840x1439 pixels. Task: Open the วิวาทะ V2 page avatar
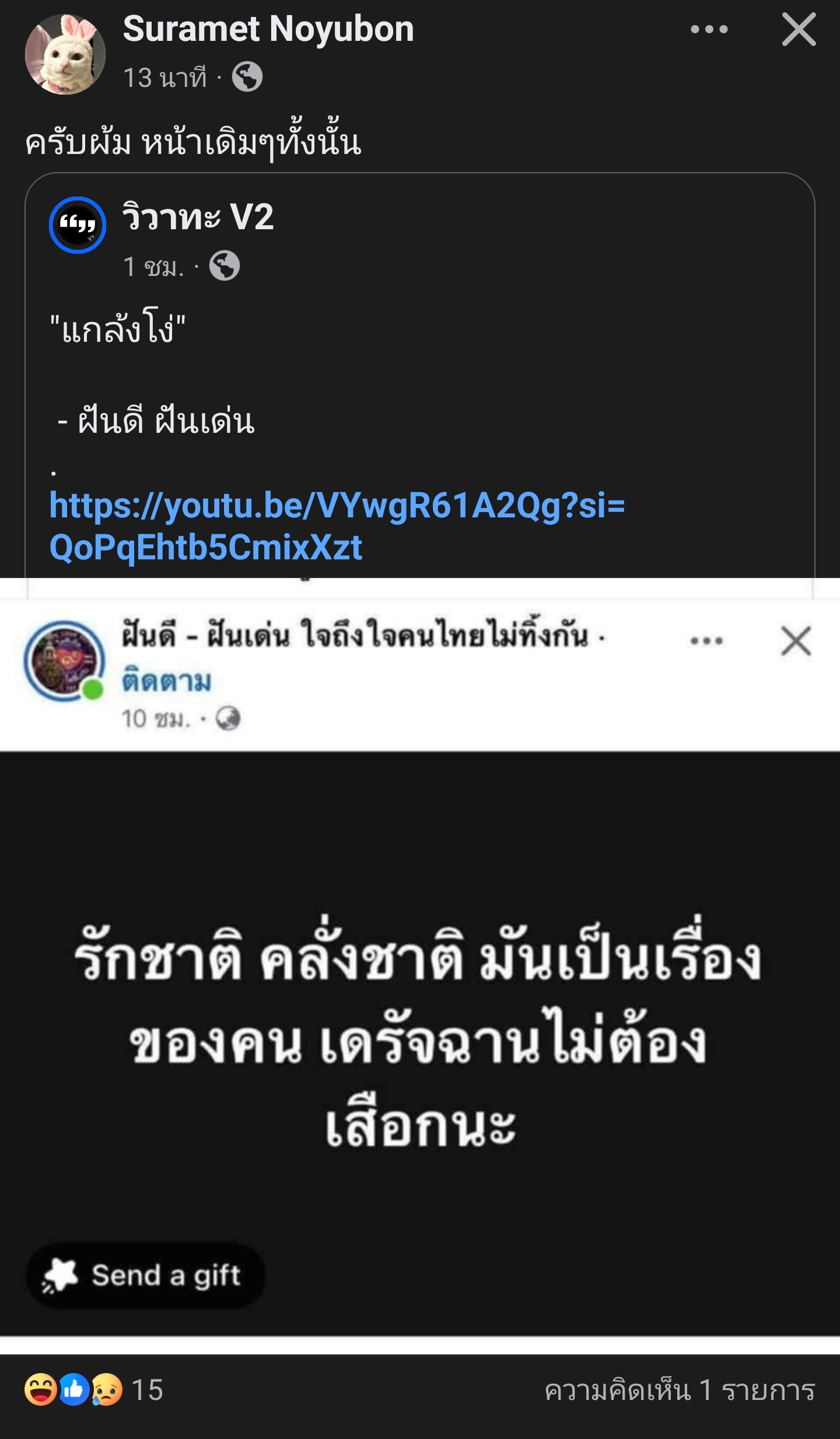(77, 225)
